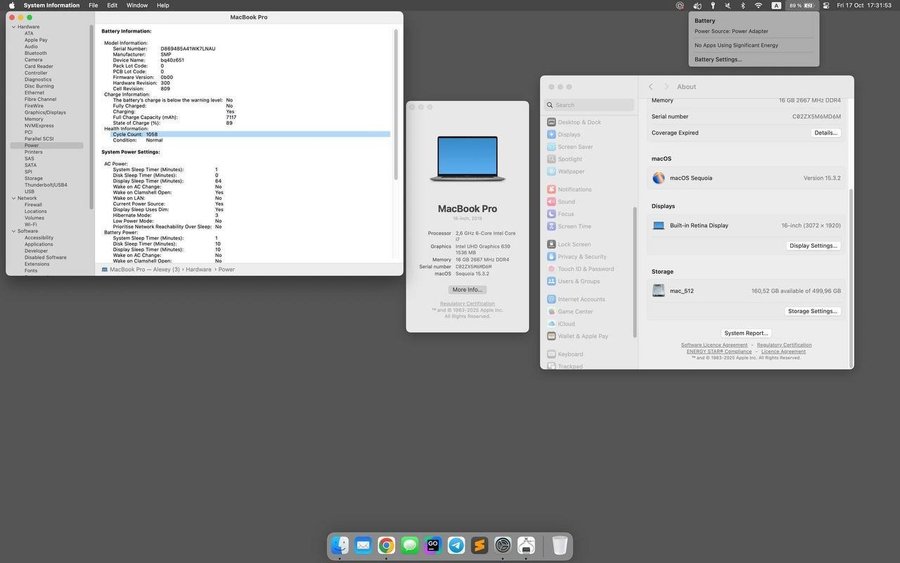900x563 pixels.
Task: Open Sublime Text from the dock
Action: [x=480, y=545]
